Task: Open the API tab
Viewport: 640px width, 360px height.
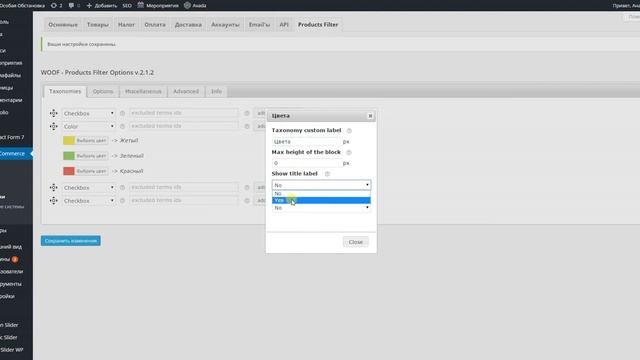Action: 284,24
